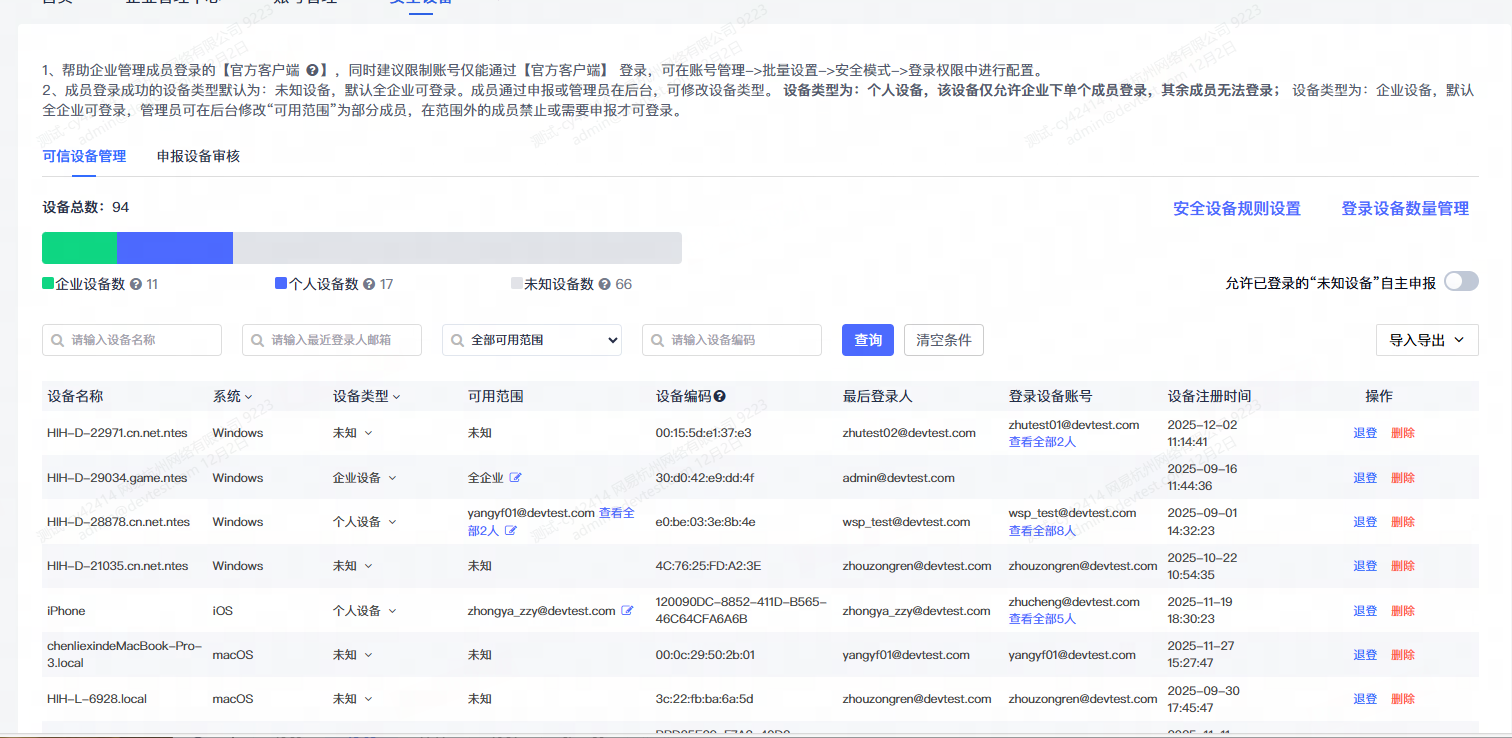Viewport: 1512px width, 738px height.
Task: Click 删除 for HIH-D-21035.cn.net.ntes
Action: click(1403, 566)
